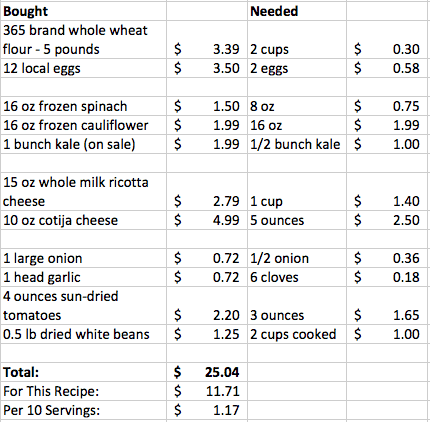The height and width of the screenshot is (422, 430).
Task: Select the 0.75 spinach cost cell
Action: (387, 106)
